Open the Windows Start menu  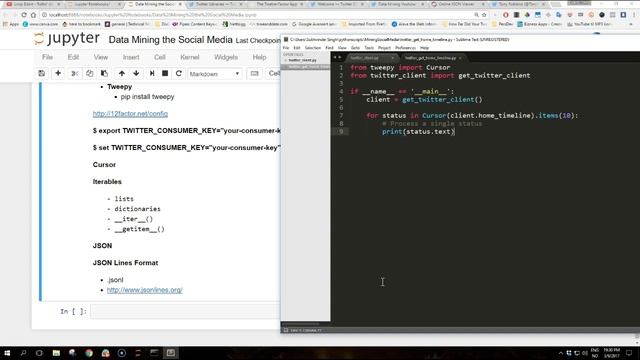[7, 353]
